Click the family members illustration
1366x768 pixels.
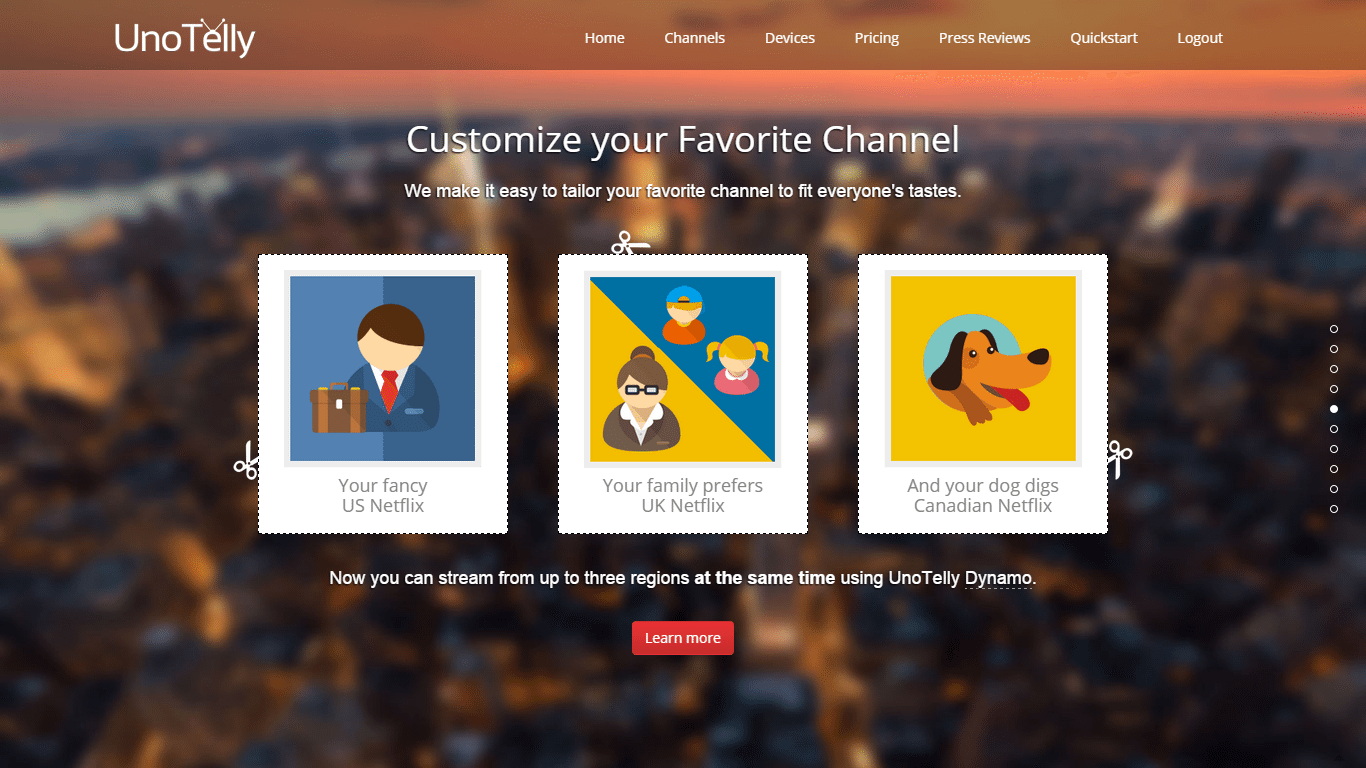(682, 368)
